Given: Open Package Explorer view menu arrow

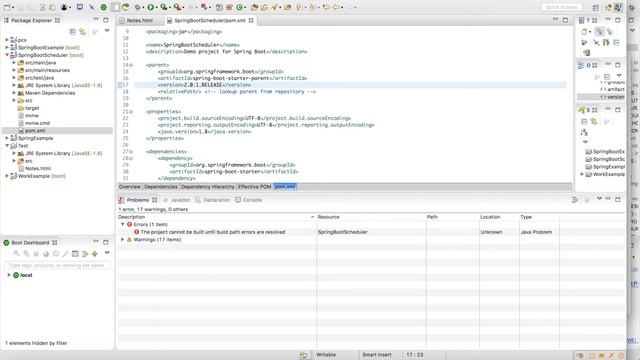Looking at the screenshot, I should pyautogui.click(x=107, y=31).
